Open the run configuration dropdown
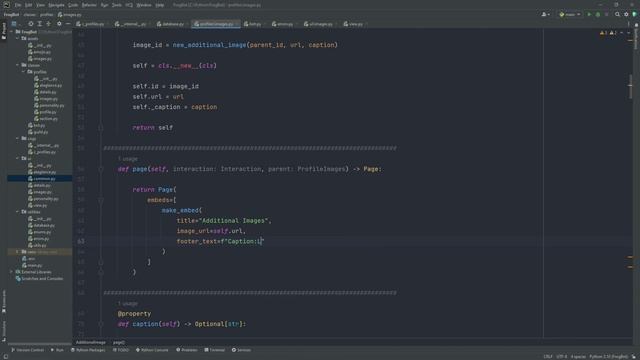The width and height of the screenshot is (640, 360). pos(570,14)
